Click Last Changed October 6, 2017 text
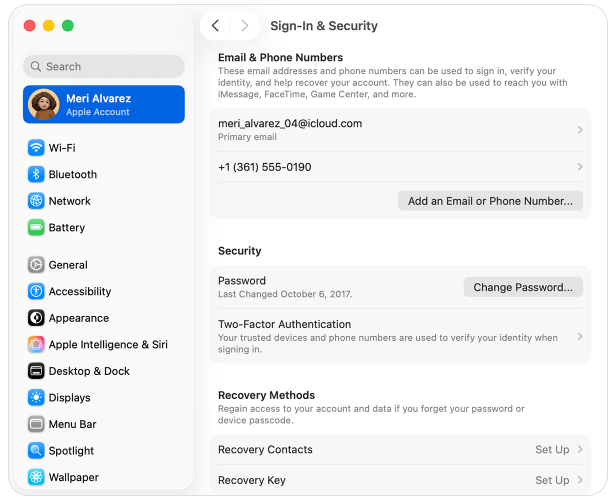614x500 pixels. (285, 294)
